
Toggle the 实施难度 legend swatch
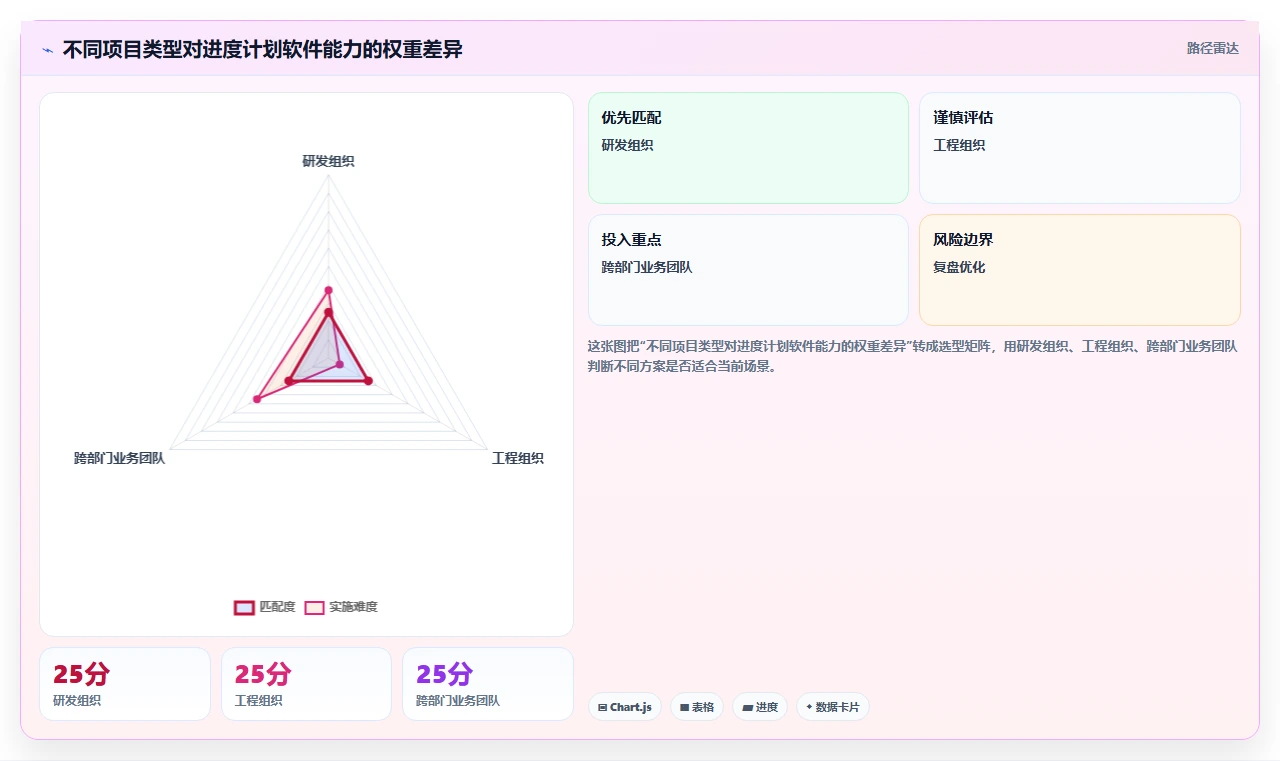[314, 607]
